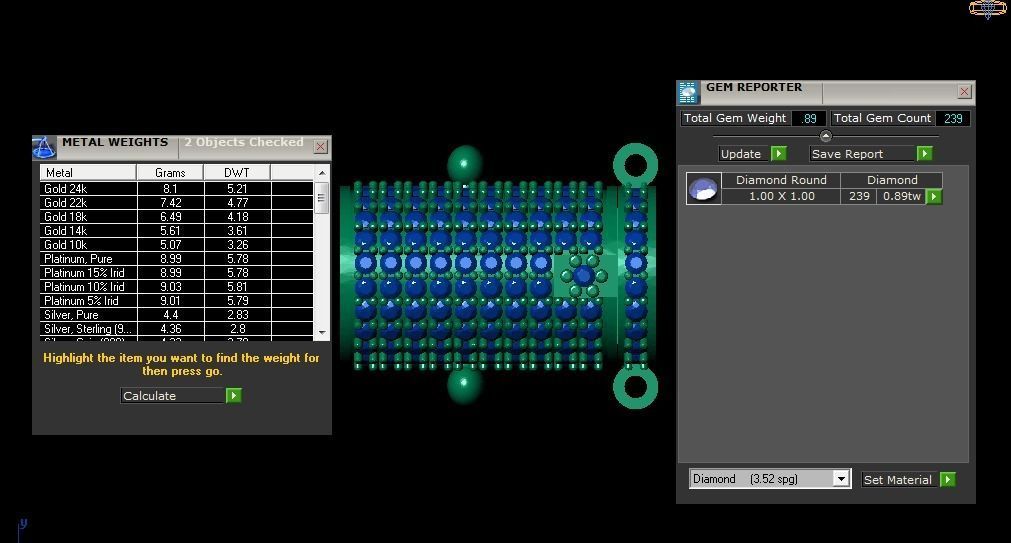Click the Metal Weights scale icon

[44, 147]
